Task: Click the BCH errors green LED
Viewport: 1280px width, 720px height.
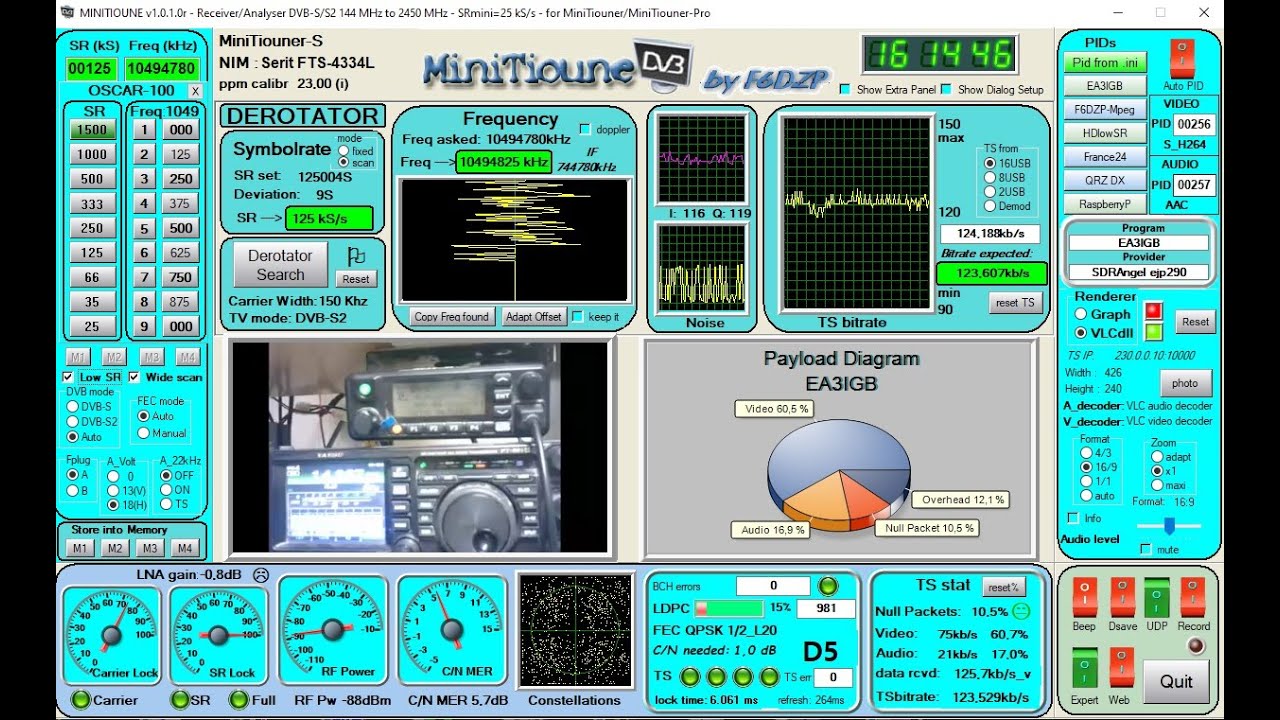Action: 828,586
